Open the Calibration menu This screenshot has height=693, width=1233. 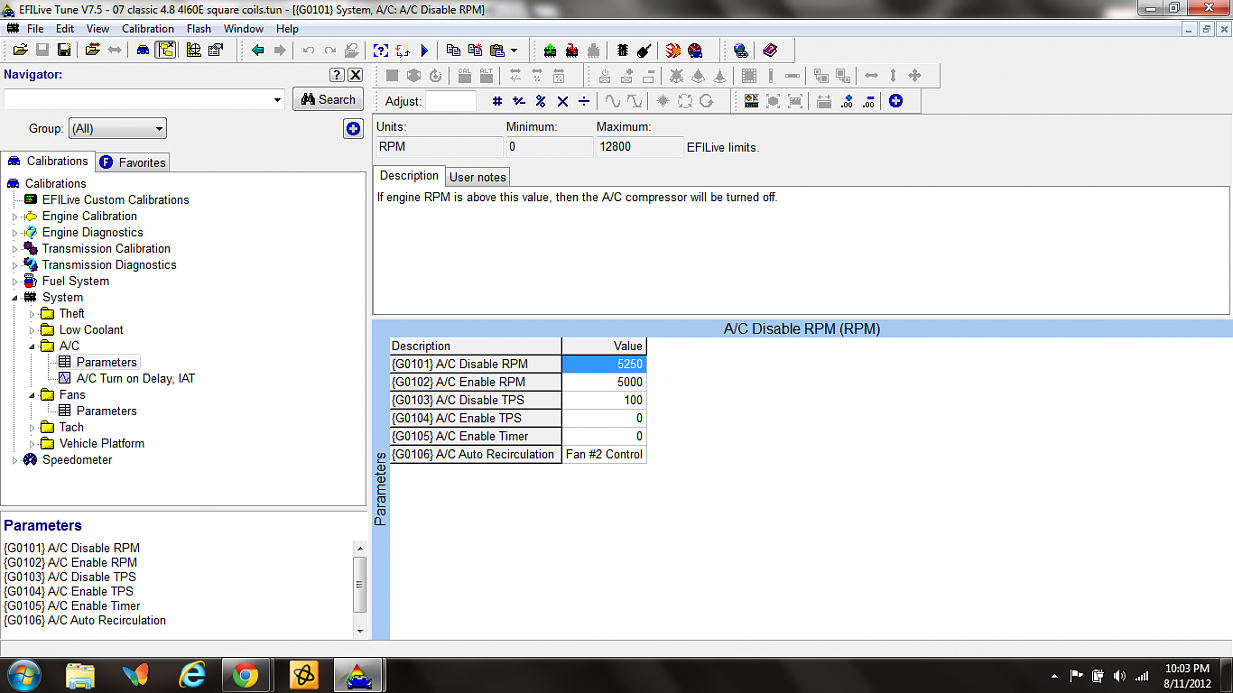(148, 29)
